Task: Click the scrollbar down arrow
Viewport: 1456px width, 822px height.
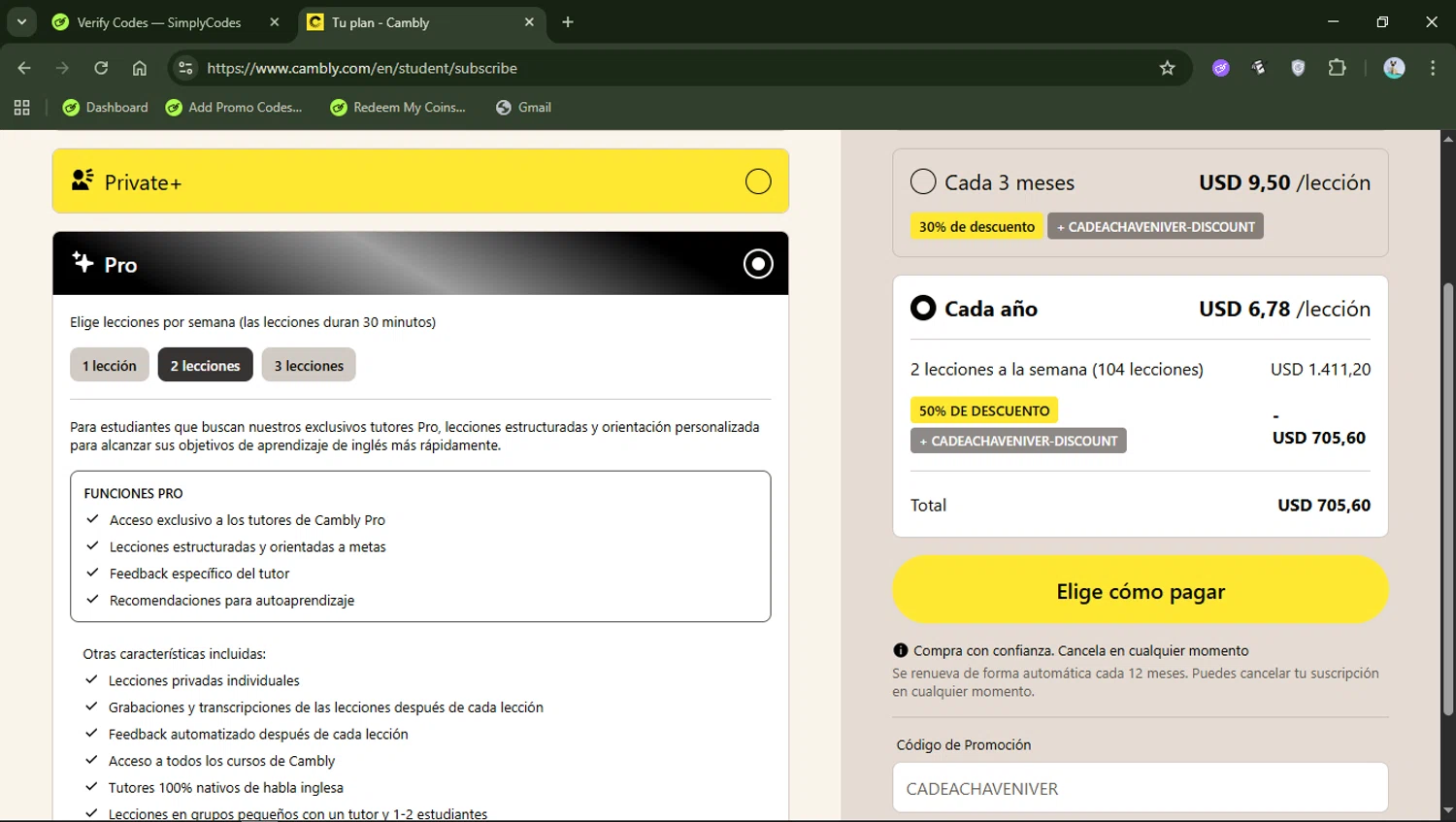Action: [1448, 811]
